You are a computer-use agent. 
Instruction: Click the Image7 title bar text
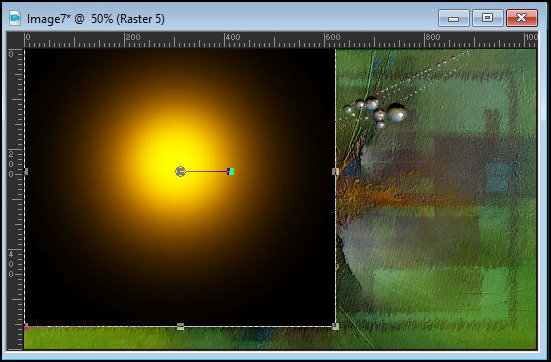(x=96, y=19)
